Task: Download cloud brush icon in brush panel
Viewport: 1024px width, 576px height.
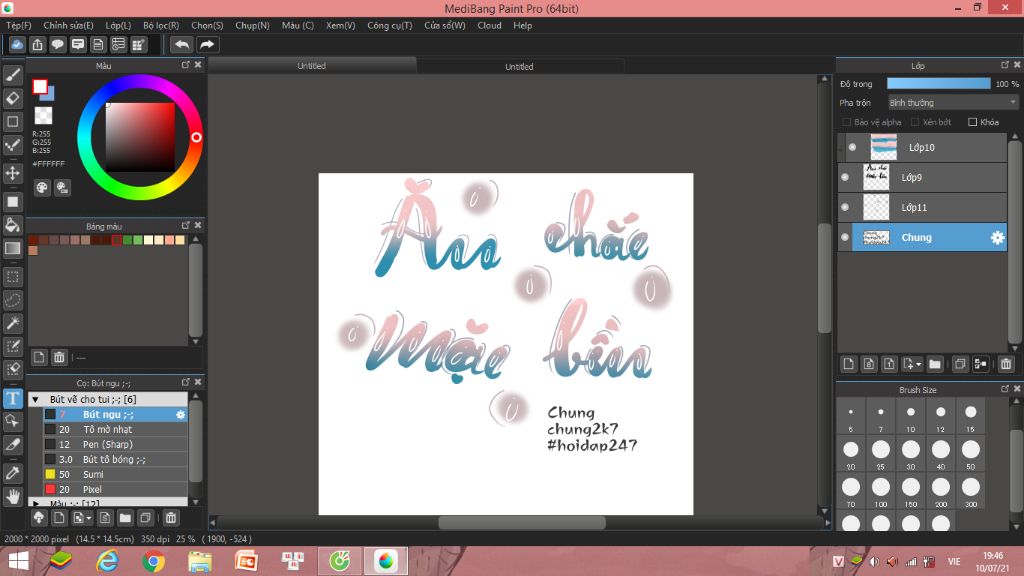Action: pyautogui.click(x=39, y=518)
